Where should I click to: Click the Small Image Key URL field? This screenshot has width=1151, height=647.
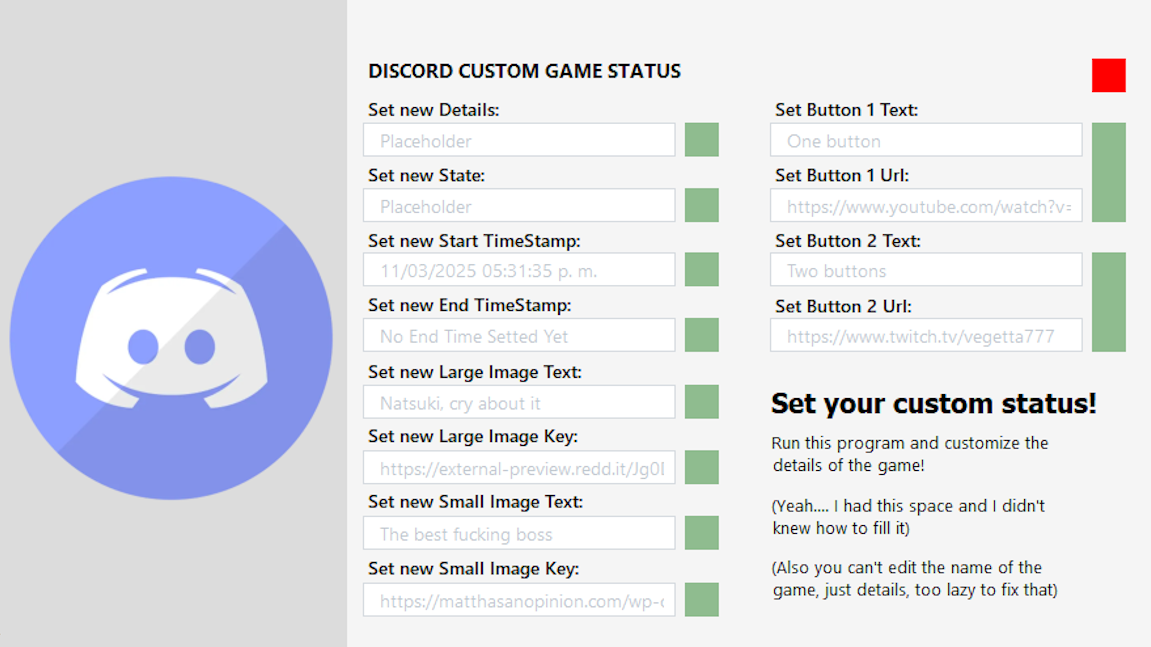coord(519,599)
